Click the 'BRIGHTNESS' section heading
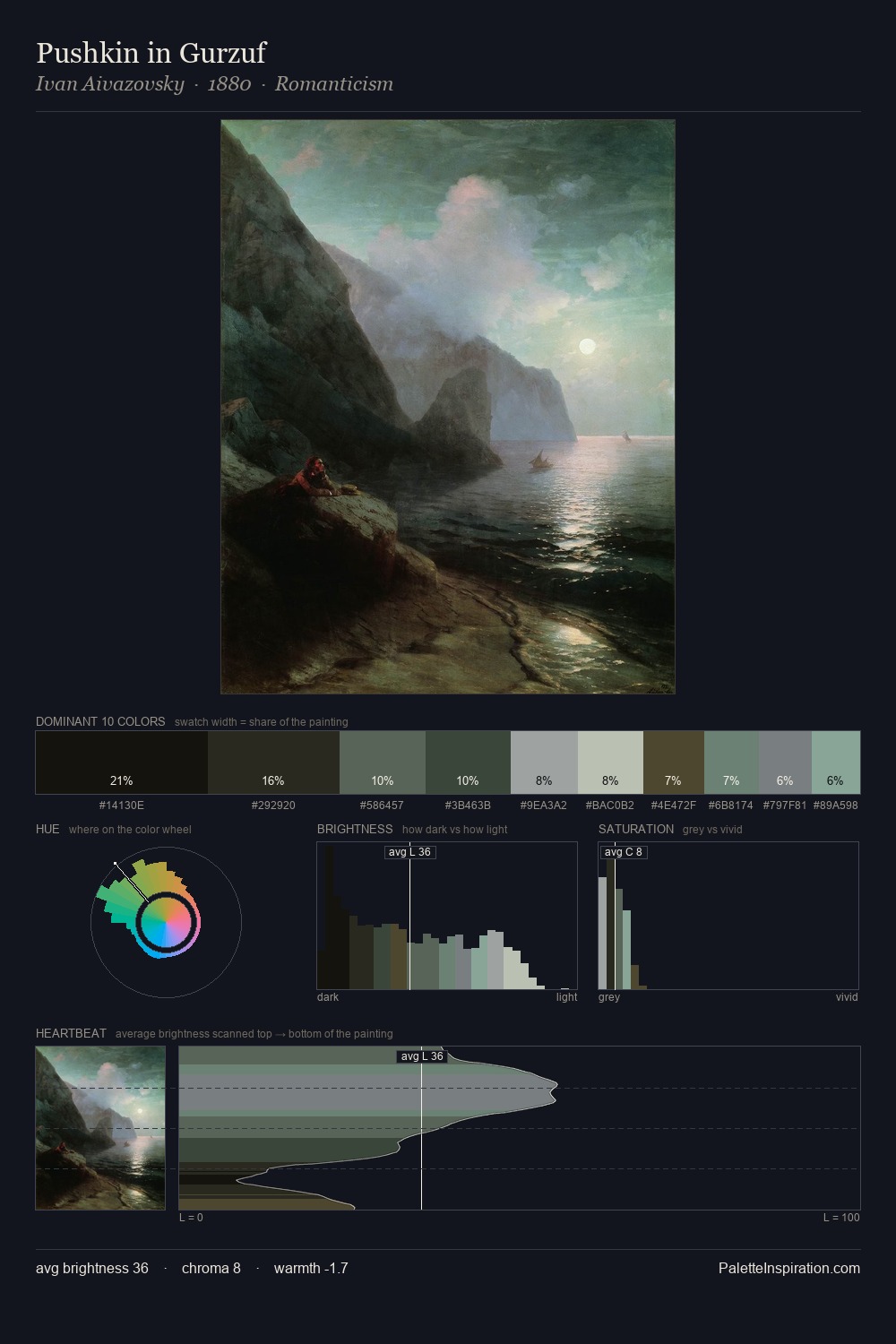The height and width of the screenshot is (1344, 896). 355,829
